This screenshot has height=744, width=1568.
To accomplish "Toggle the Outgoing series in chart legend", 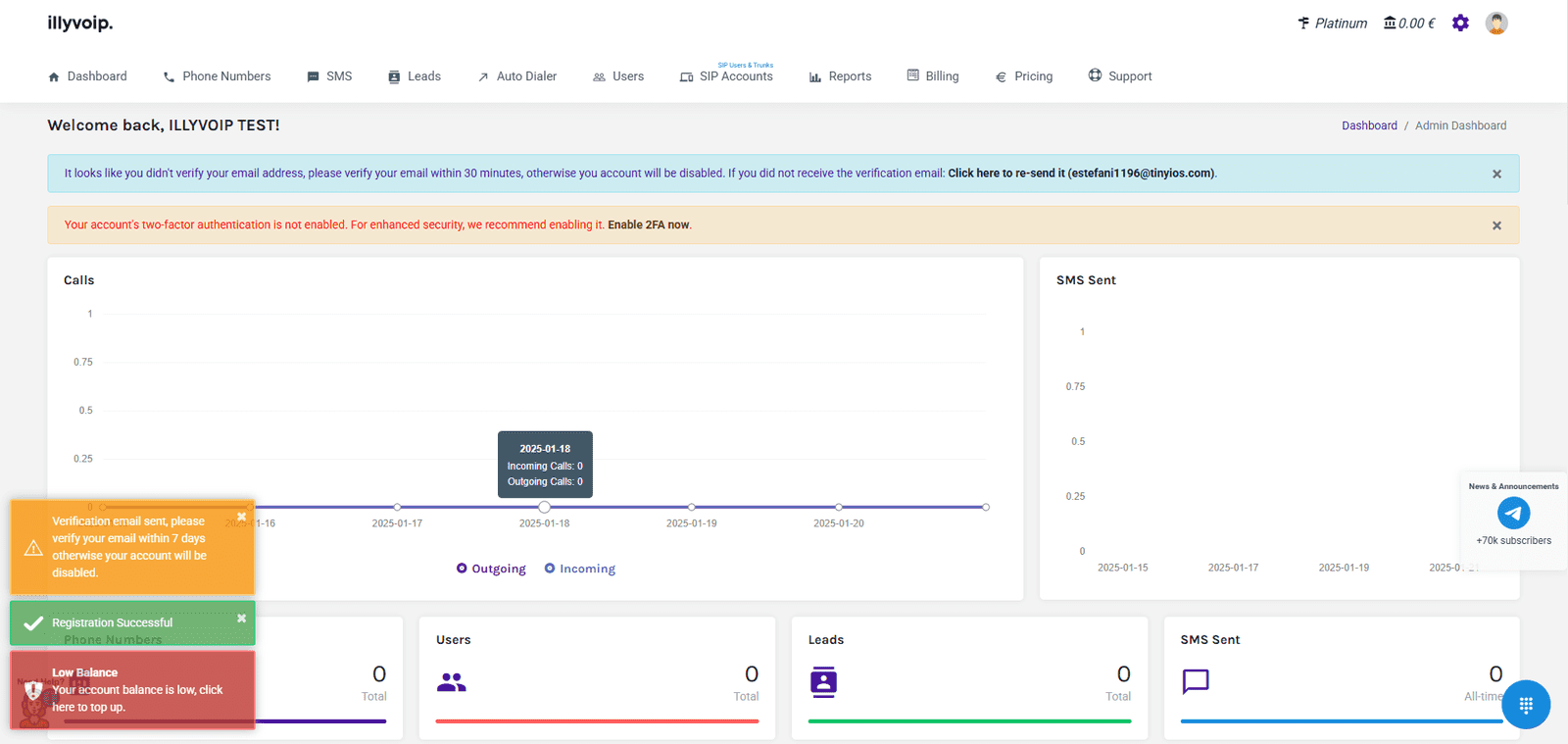I will click(491, 569).
